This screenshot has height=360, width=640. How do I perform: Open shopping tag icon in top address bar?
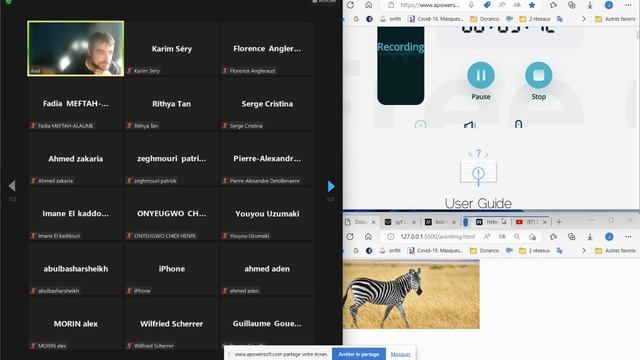tap(487, 5)
